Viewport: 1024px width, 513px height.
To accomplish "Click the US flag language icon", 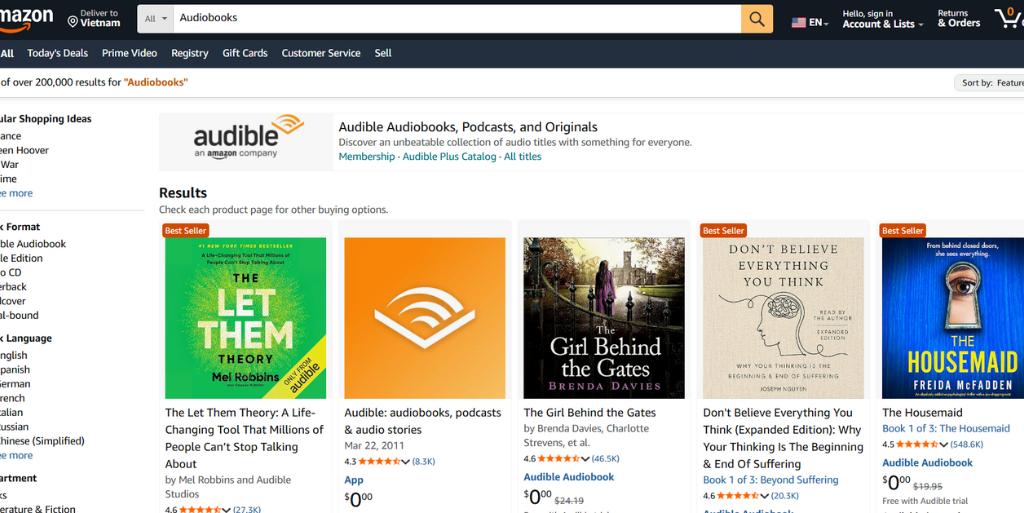I will pyautogui.click(x=798, y=22).
